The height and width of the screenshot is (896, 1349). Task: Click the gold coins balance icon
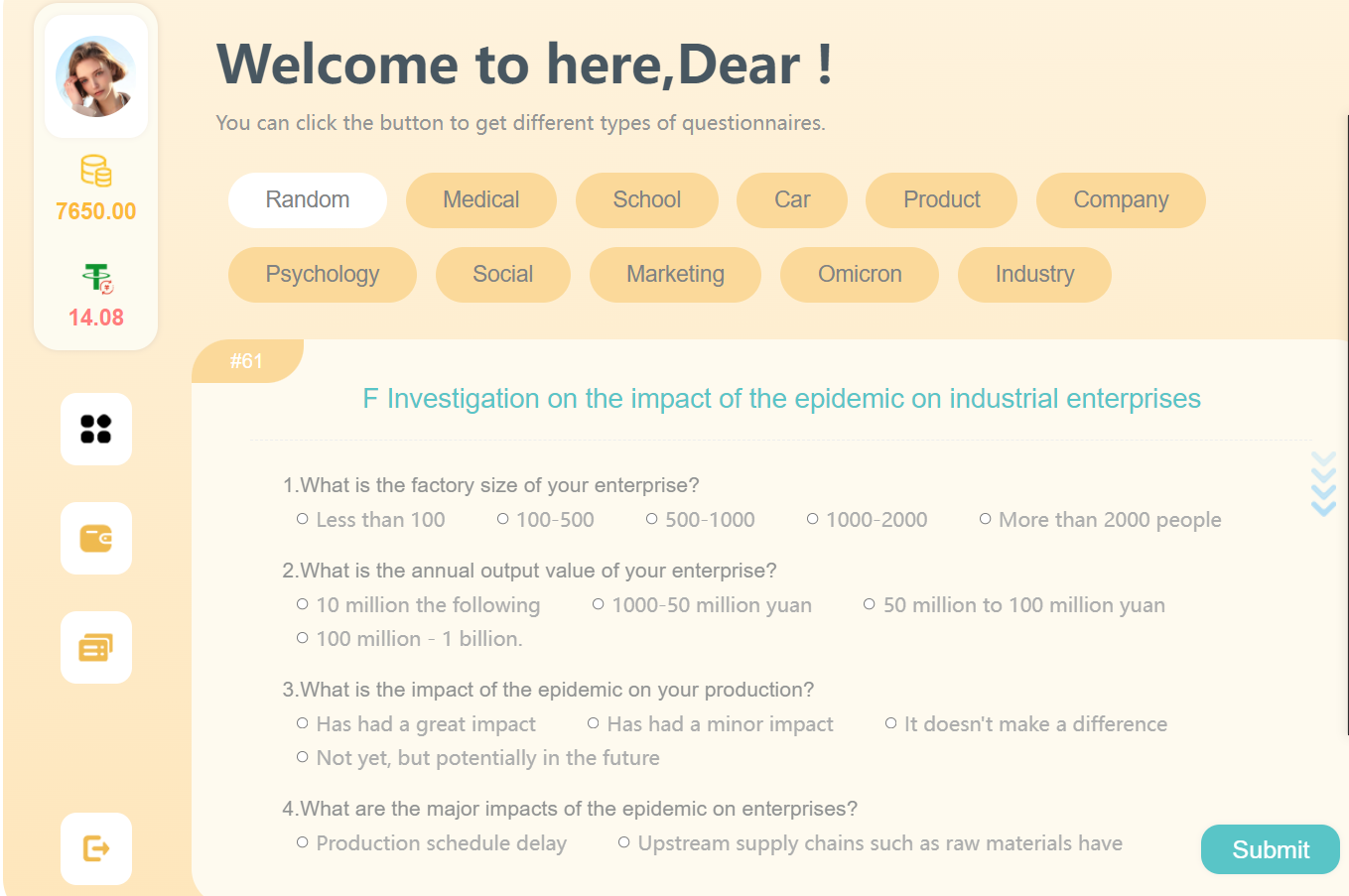click(x=96, y=171)
